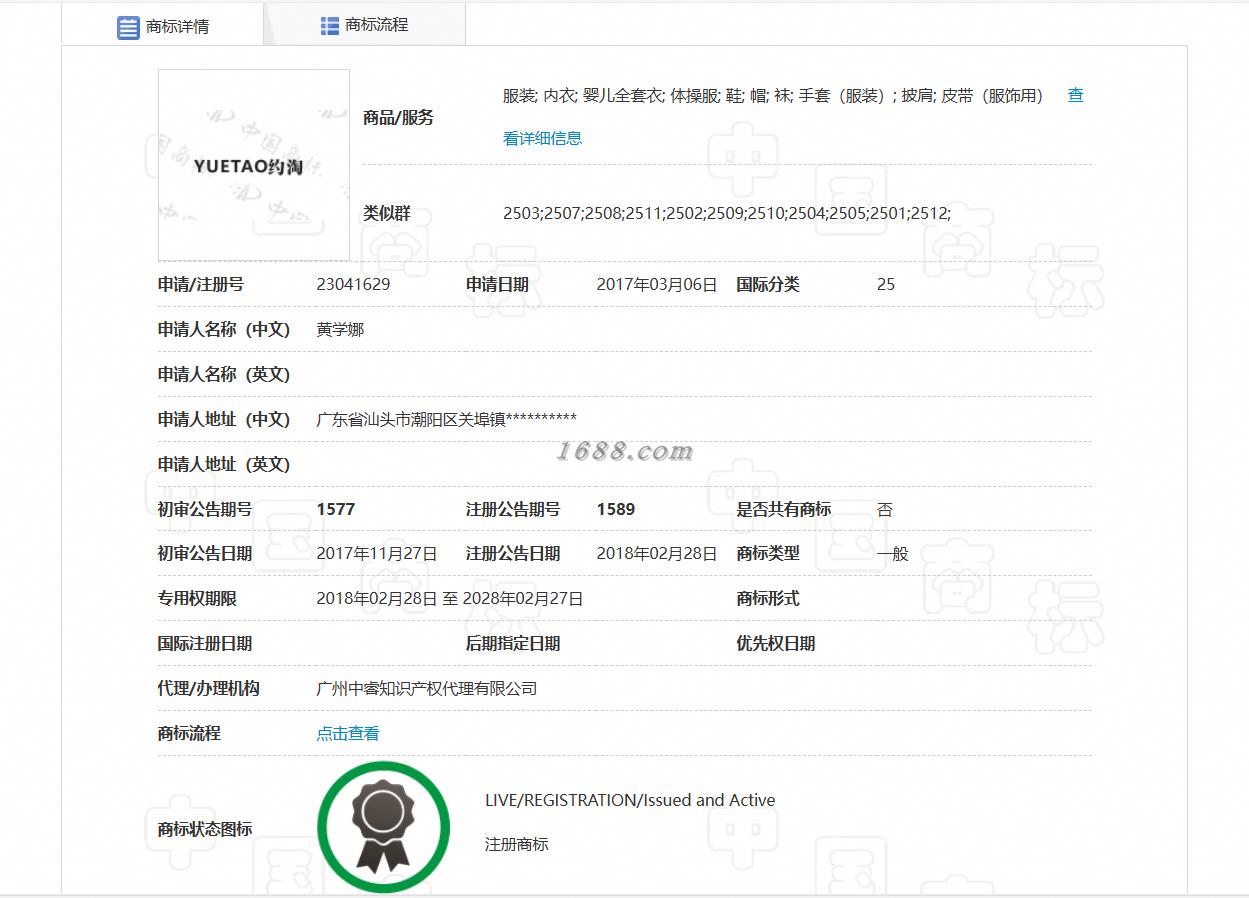Select the trademark type value 一般

tap(893, 553)
